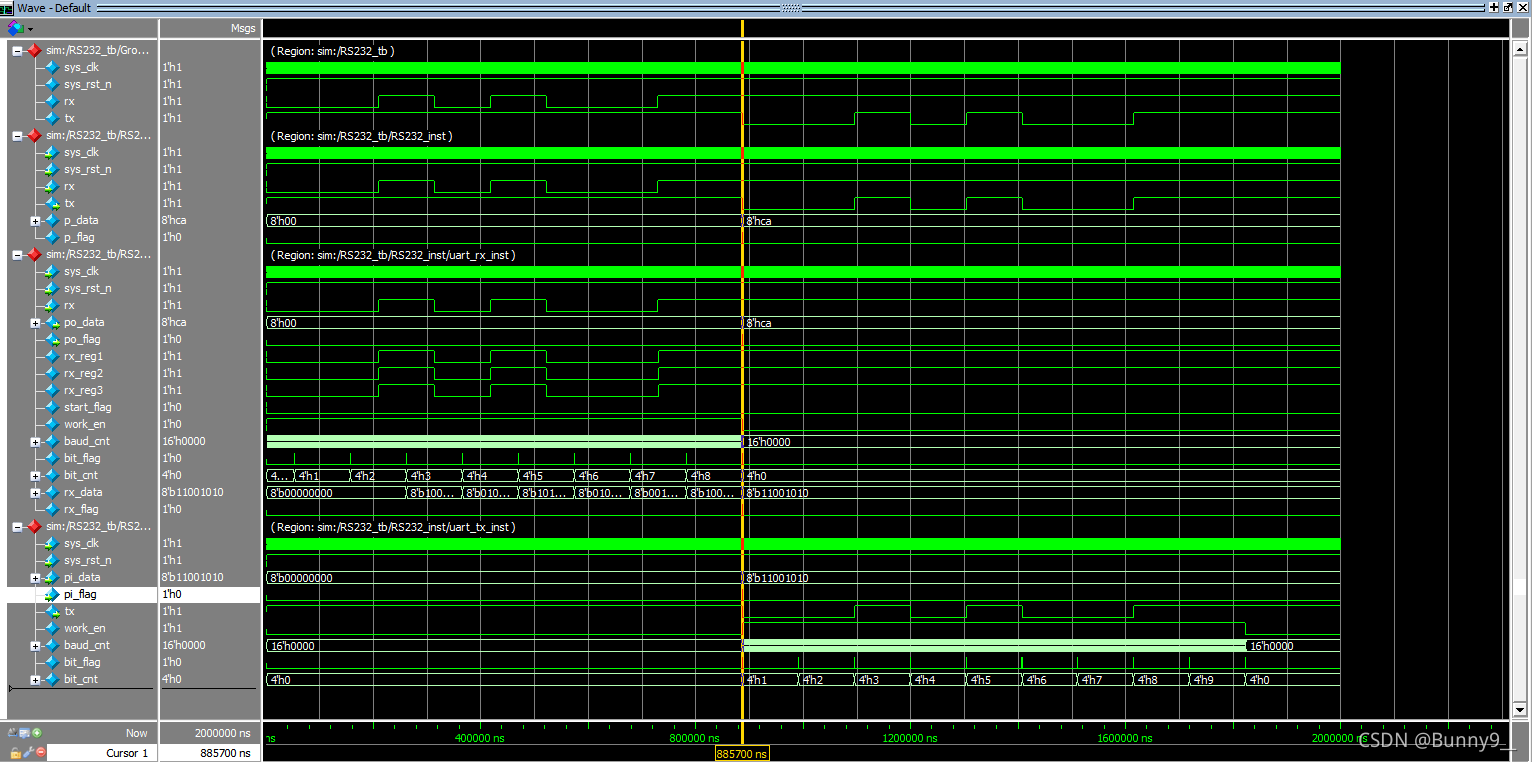The height and width of the screenshot is (762, 1533).
Task: Expand bit_cnt under the uart_rx_inst group
Action: pyautogui.click(x=36, y=475)
